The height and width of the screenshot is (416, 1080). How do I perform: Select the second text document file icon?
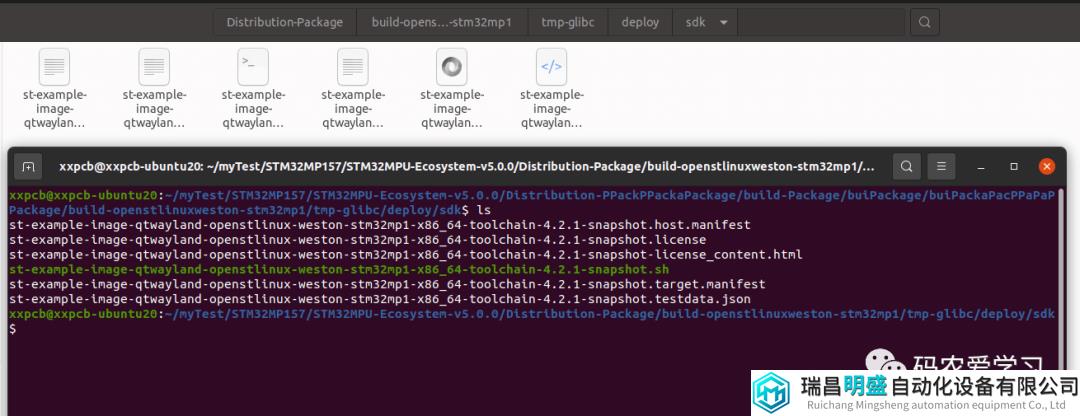pyautogui.click(x=154, y=67)
